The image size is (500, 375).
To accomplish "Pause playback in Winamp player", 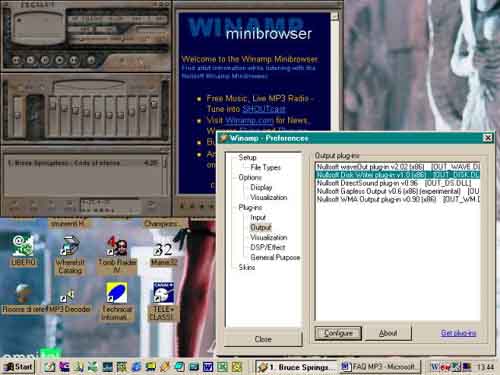I will pyautogui.click(x=45, y=60).
